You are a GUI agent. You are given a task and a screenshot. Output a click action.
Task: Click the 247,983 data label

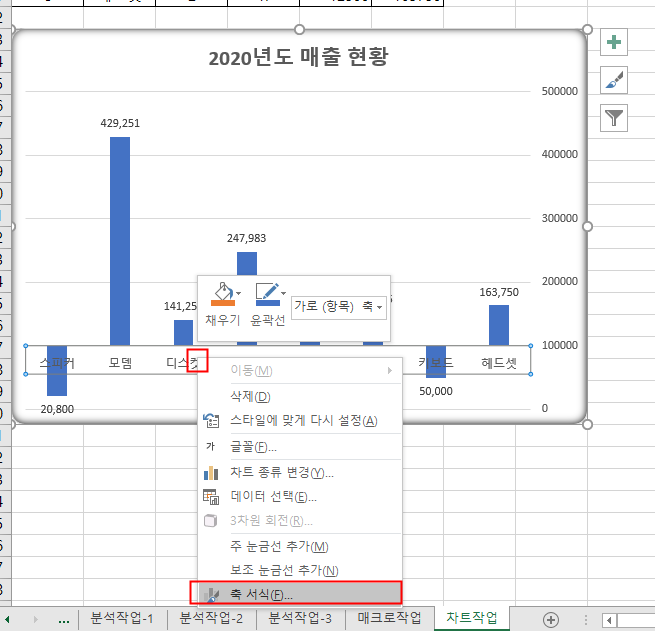[x=246, y=238]
